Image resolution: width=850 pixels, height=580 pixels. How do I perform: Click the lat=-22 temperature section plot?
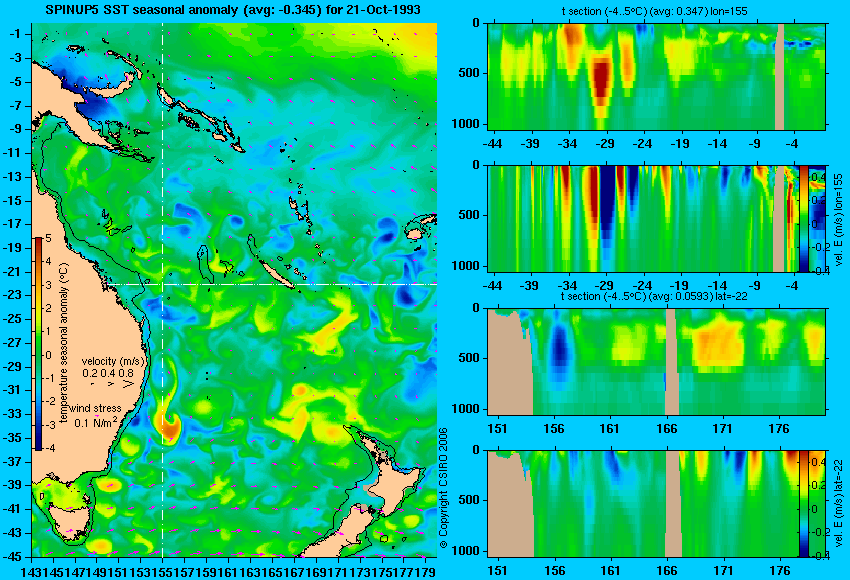click(x=656, y=362)
